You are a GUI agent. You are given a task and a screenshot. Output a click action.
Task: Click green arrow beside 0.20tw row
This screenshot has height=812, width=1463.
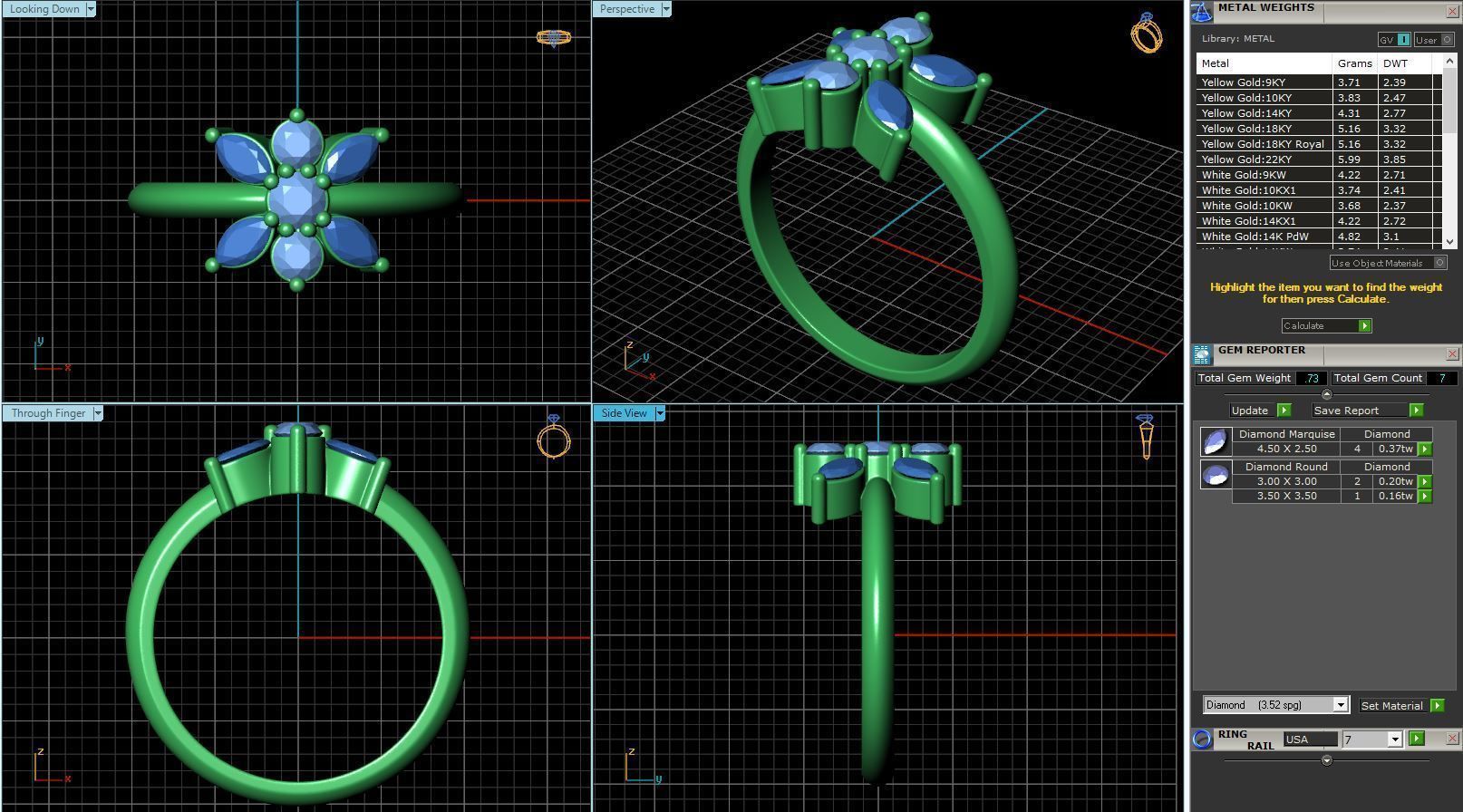(x=1425, y=481)
